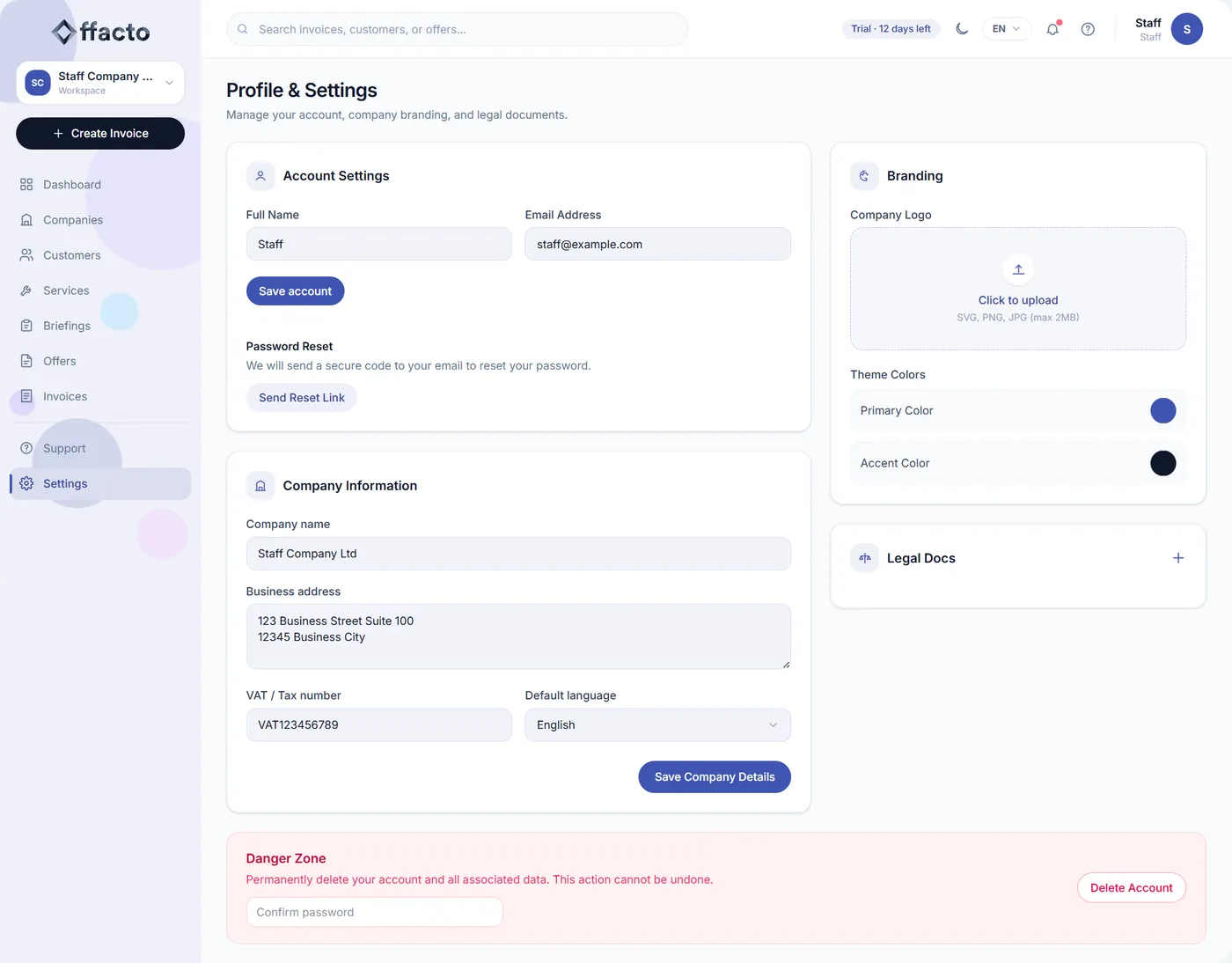Viewport: 1232px width, 963px height.
Task: Click the Company Information building icon
Action: (x=260, y=486)
